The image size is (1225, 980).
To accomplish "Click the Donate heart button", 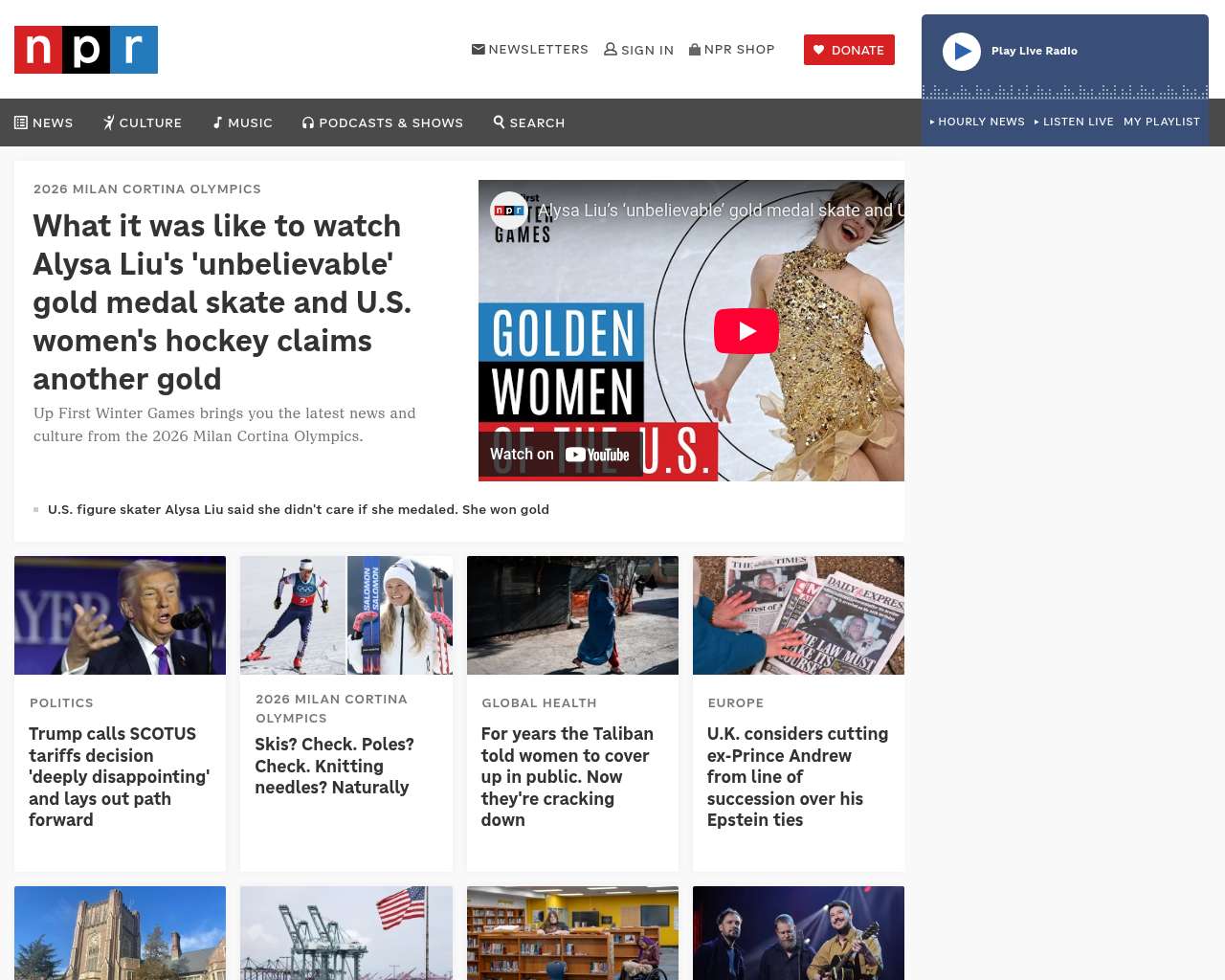I will [x=849, y=50].
